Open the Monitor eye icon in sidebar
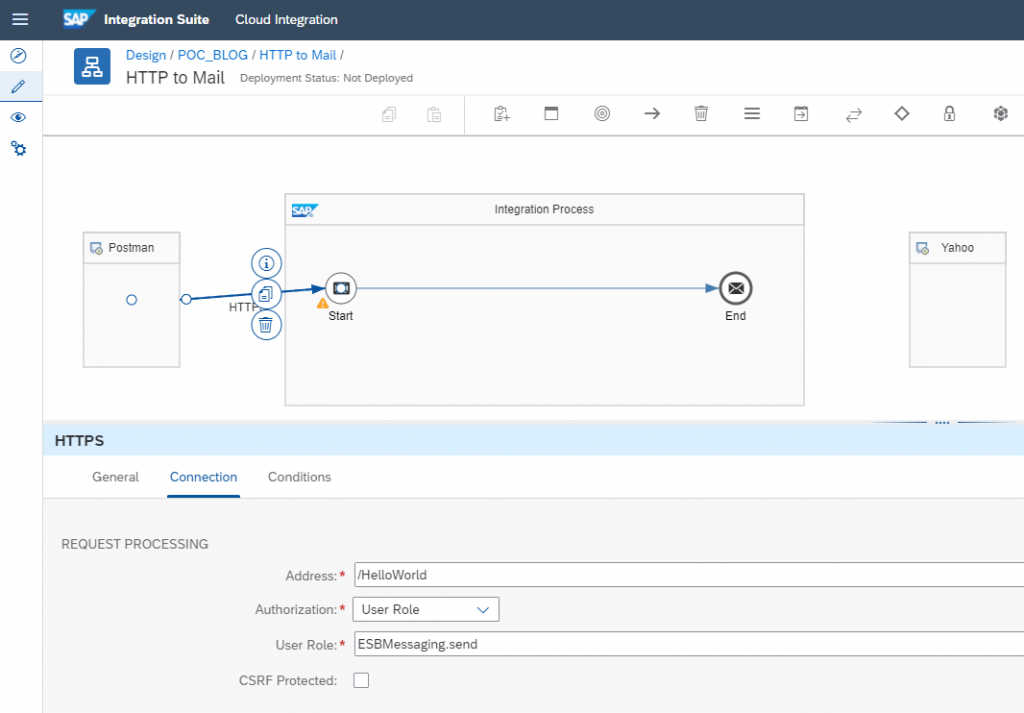 point(19,118)
